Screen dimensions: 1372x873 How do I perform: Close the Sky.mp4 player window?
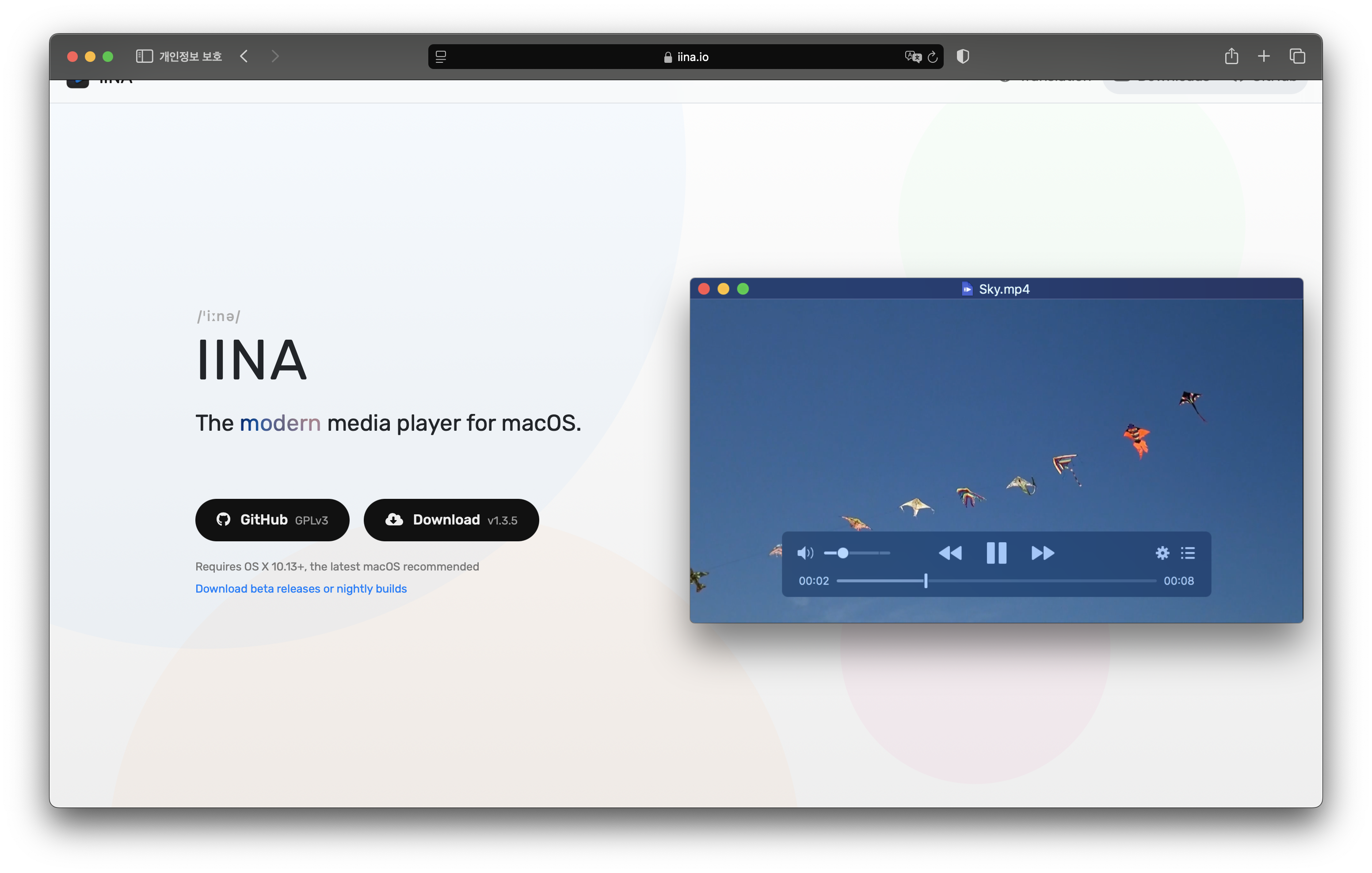tap(704, 288)
